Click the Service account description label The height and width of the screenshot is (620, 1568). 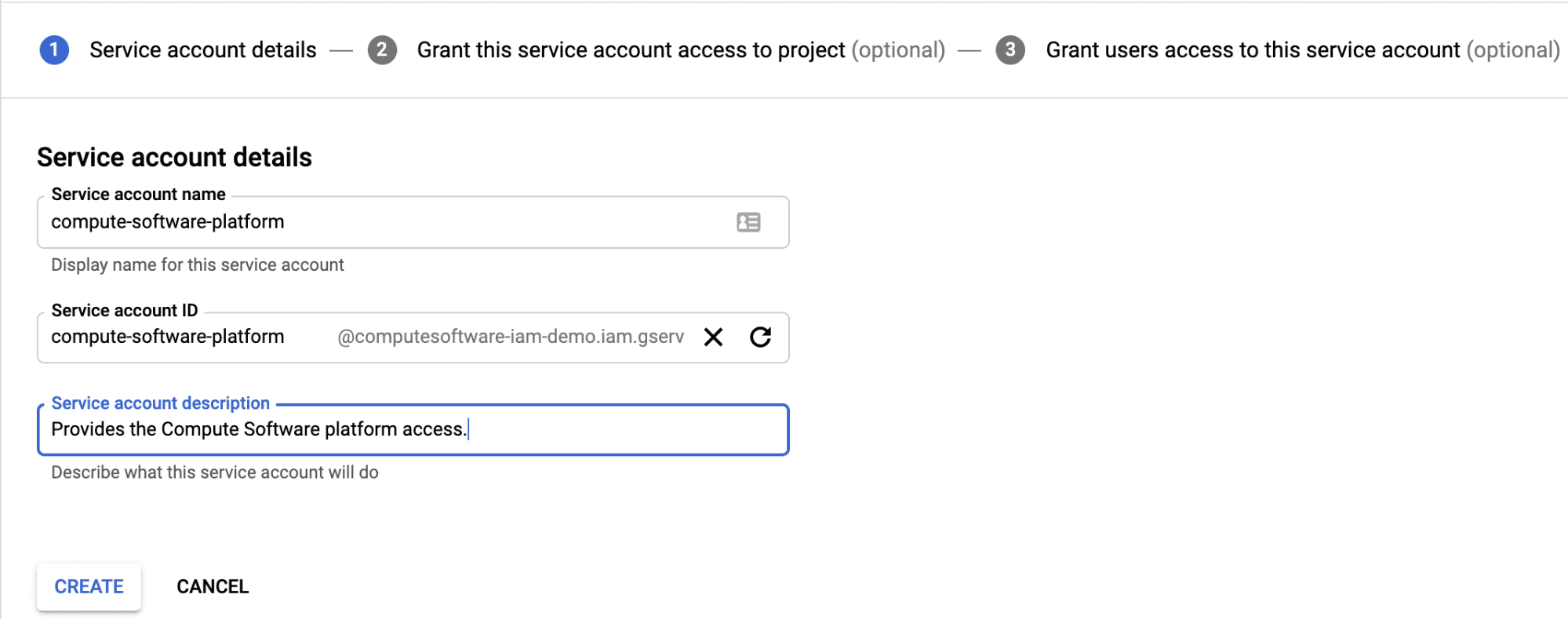coord(160,403)
